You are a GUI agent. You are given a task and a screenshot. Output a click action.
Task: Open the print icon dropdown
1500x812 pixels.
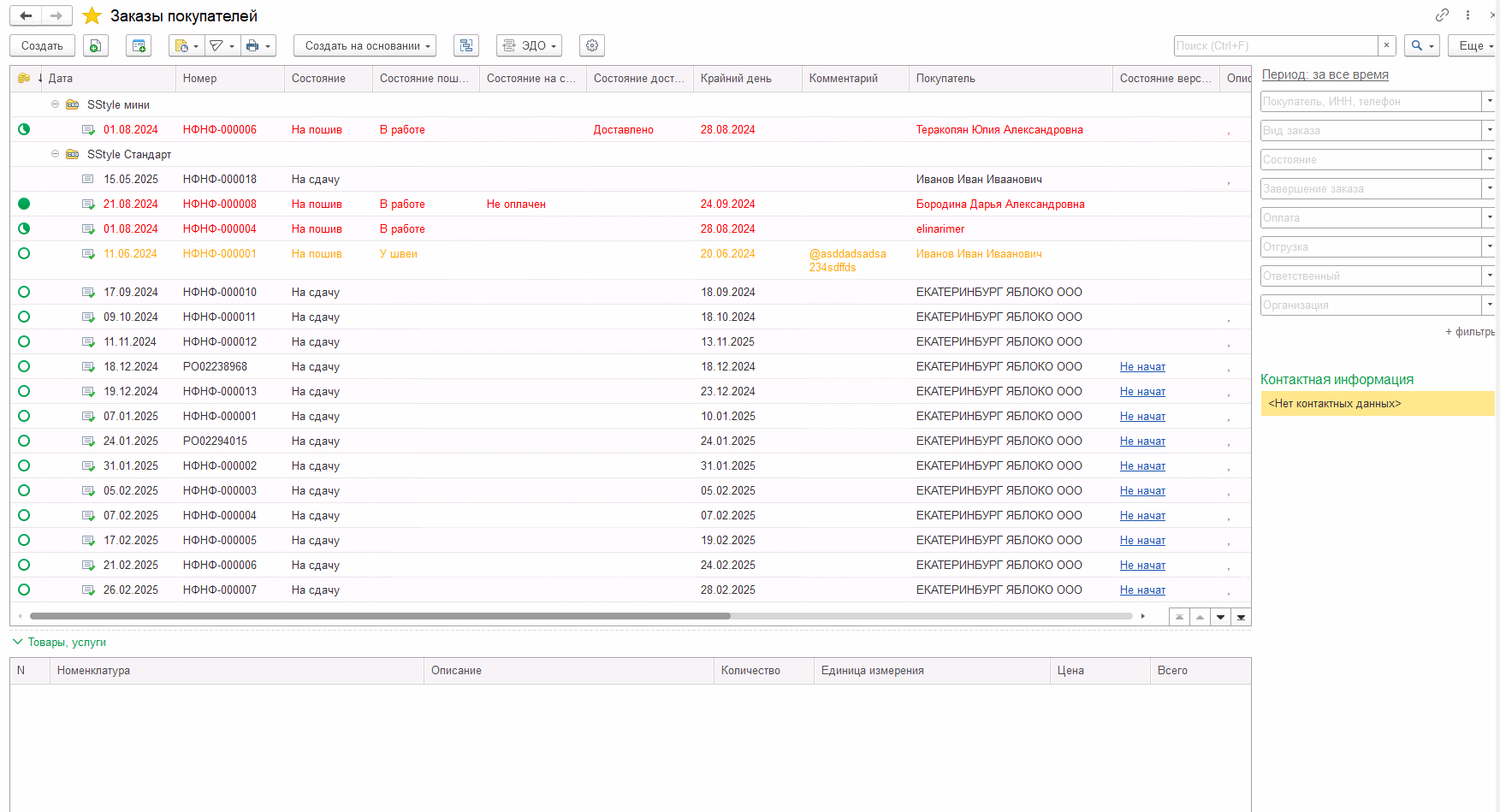tap(258, 46)
